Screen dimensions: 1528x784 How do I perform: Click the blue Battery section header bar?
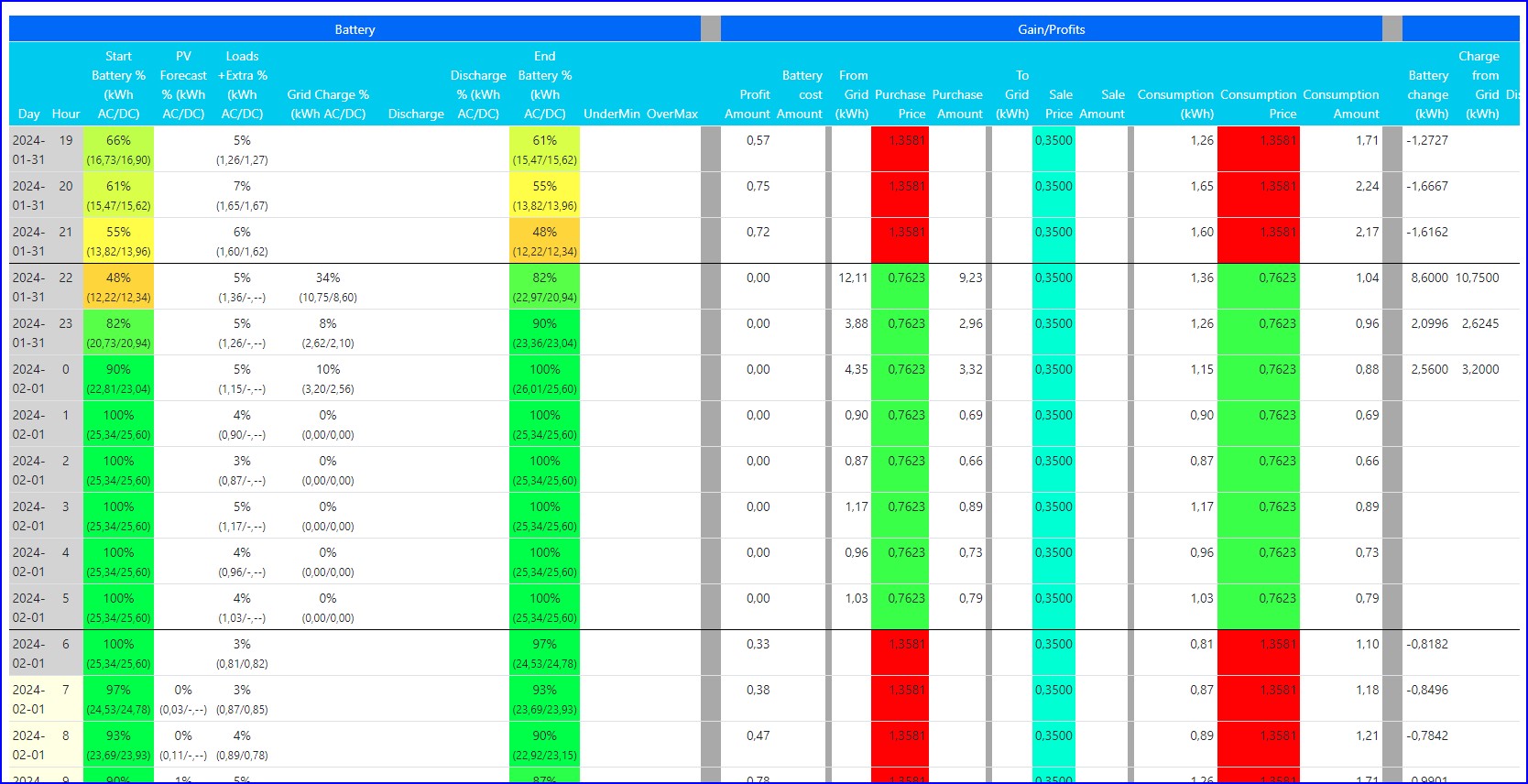coord(355,29)
